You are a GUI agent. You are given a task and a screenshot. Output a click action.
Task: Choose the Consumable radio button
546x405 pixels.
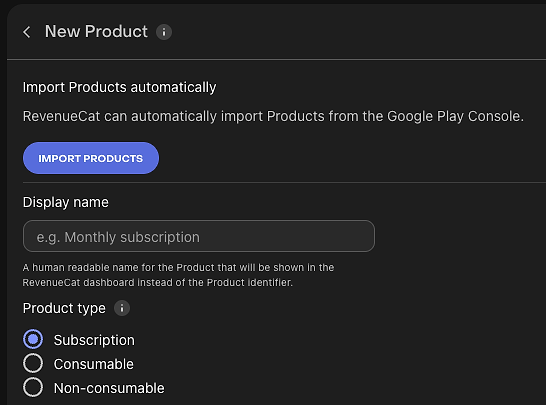point(33,363)
